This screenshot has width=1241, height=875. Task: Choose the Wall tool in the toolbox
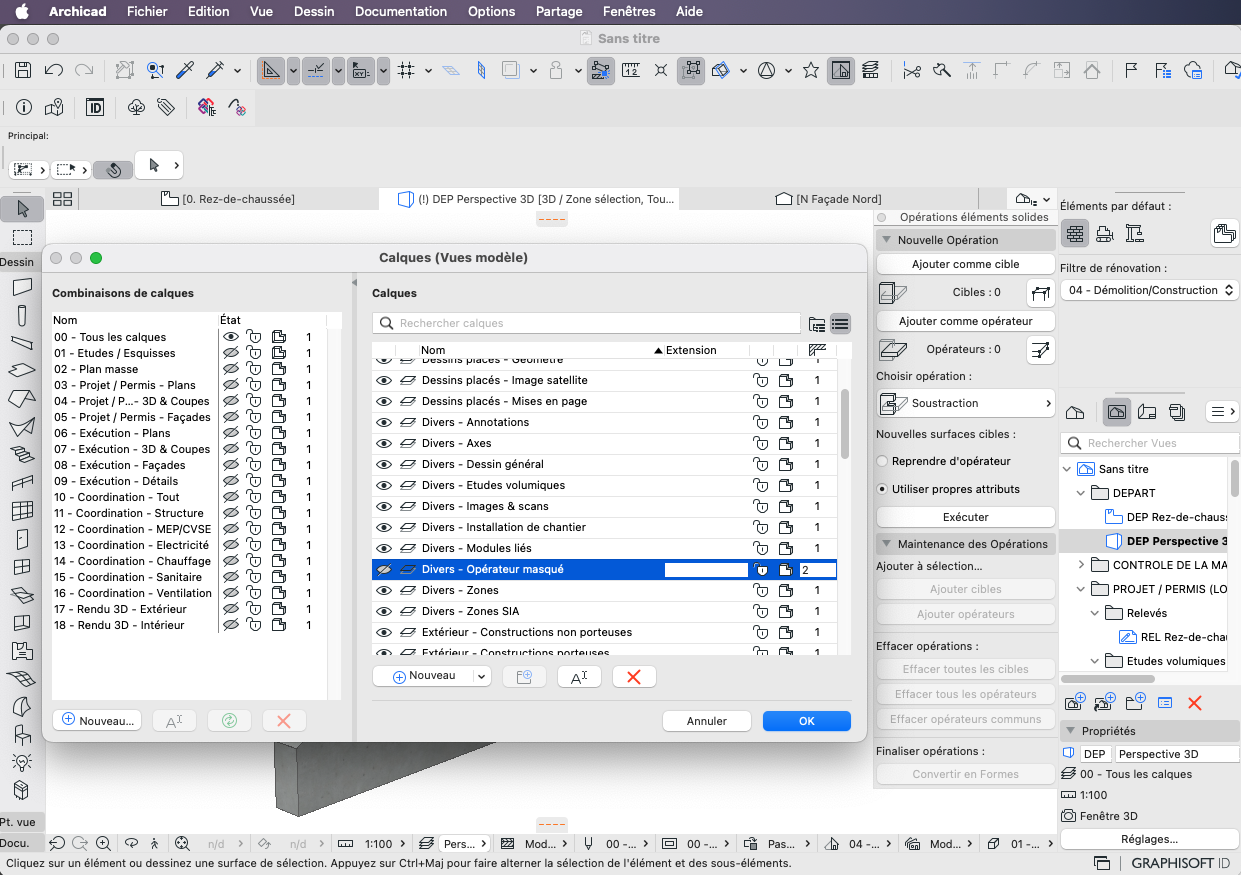[22, 288]
